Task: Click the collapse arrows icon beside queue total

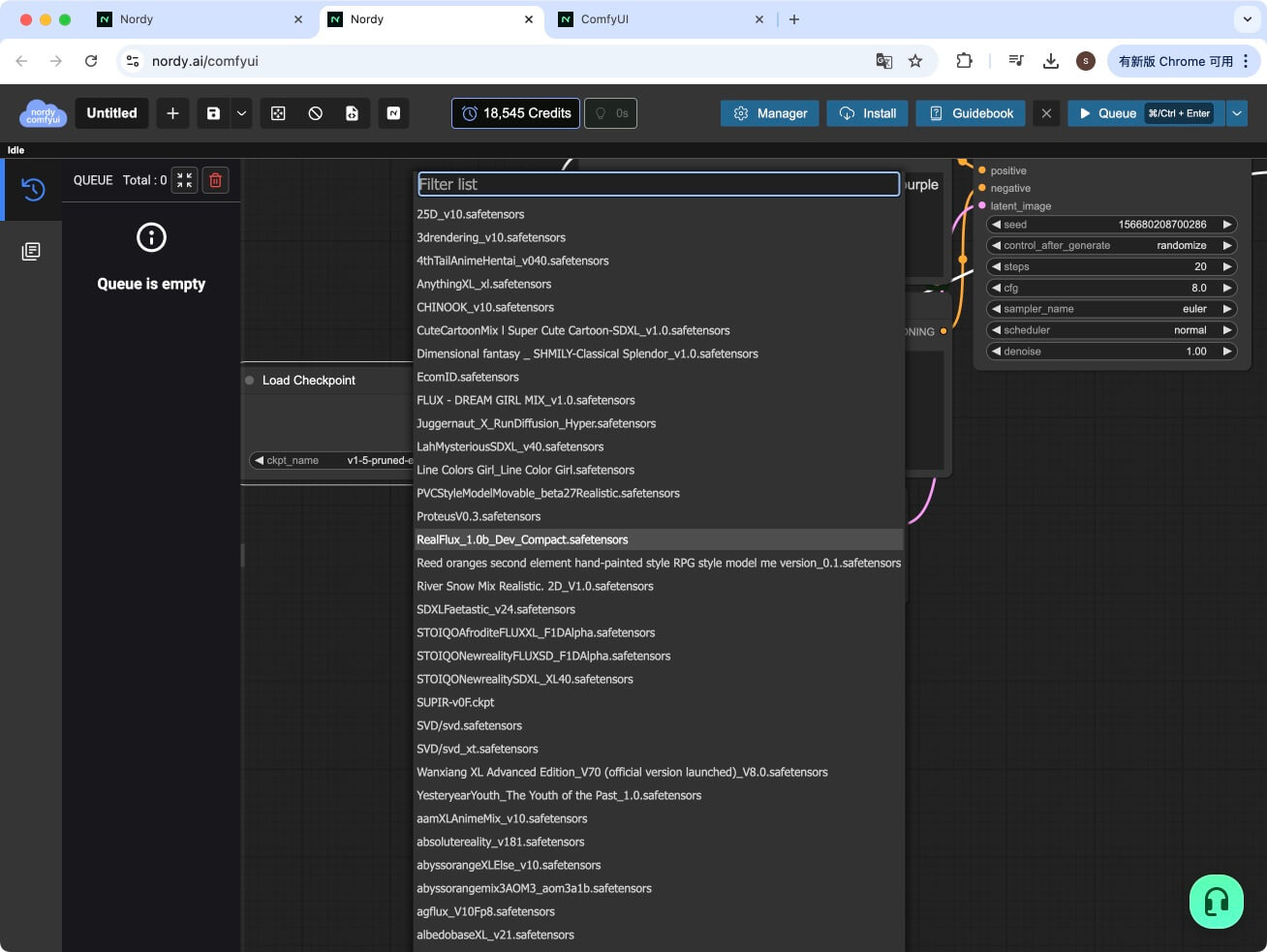Action: (184, 180)
